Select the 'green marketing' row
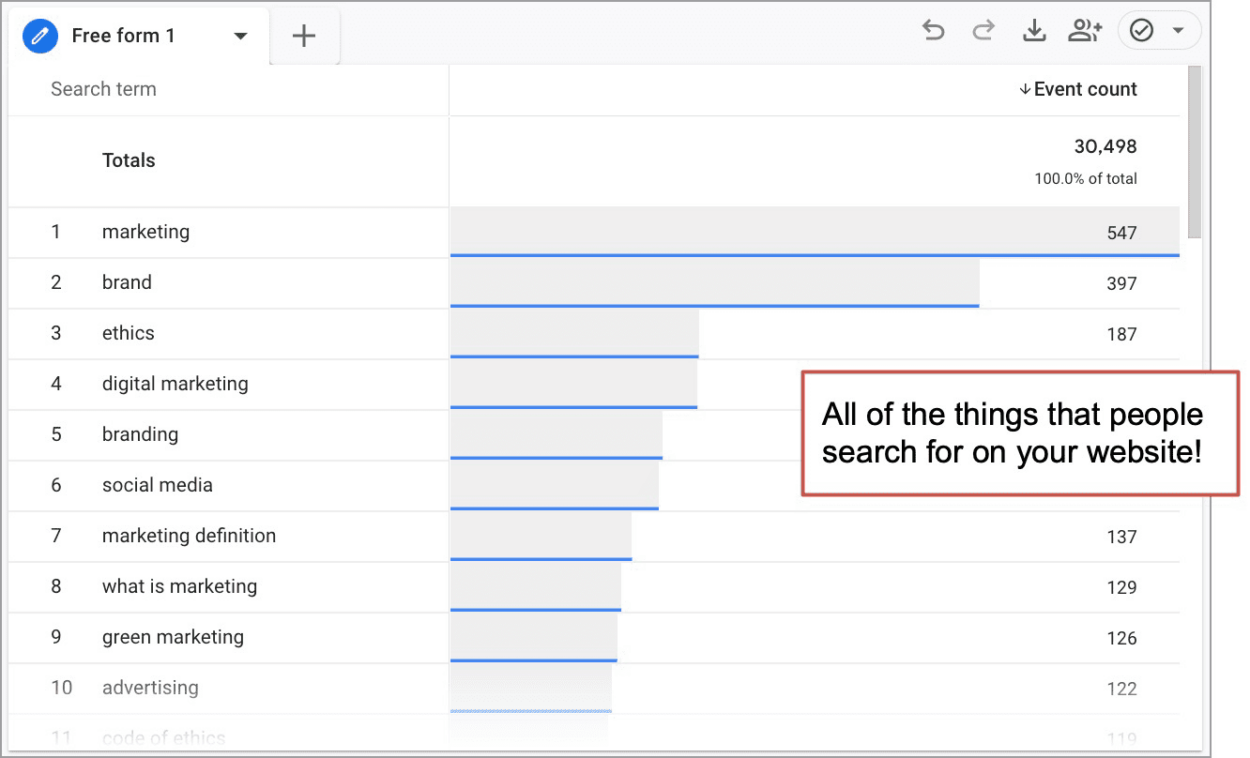Screen dimensions: 1250x758 click(x=173, y=637)
